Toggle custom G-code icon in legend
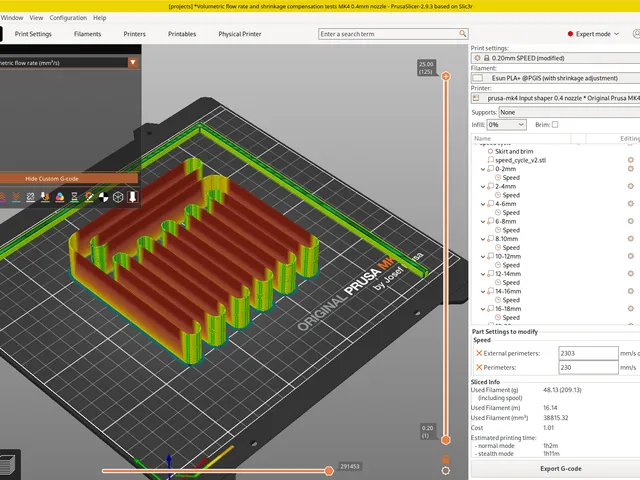 click(x=89, y=197)
